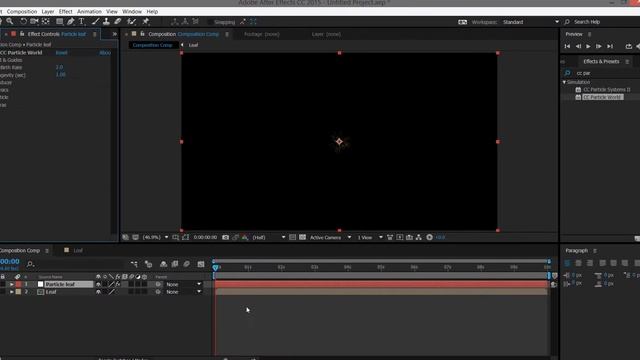Click Birth Rate value 2.0
The height and width of the screenshot is (360, 640).
pyautogui.click(x=59, y=67)
